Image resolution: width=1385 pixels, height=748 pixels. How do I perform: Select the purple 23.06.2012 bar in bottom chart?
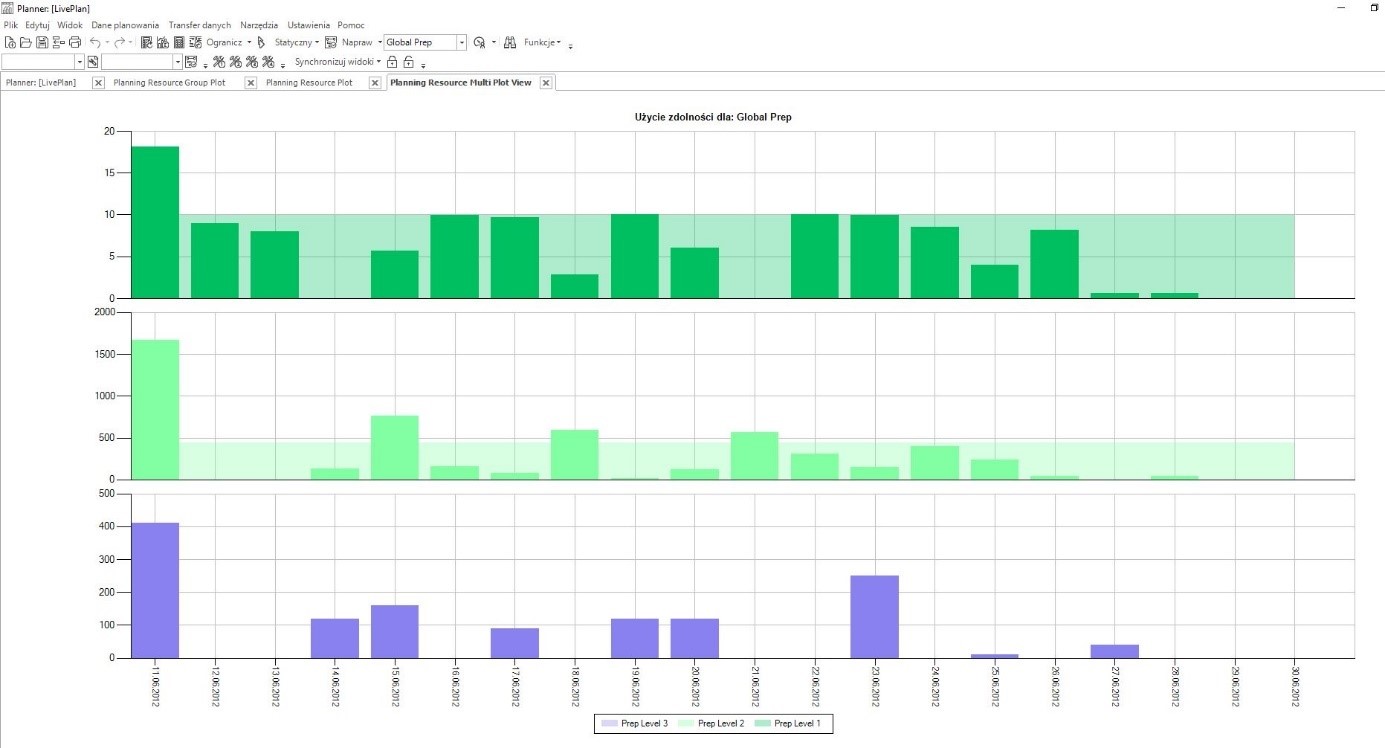pos(875,616)
